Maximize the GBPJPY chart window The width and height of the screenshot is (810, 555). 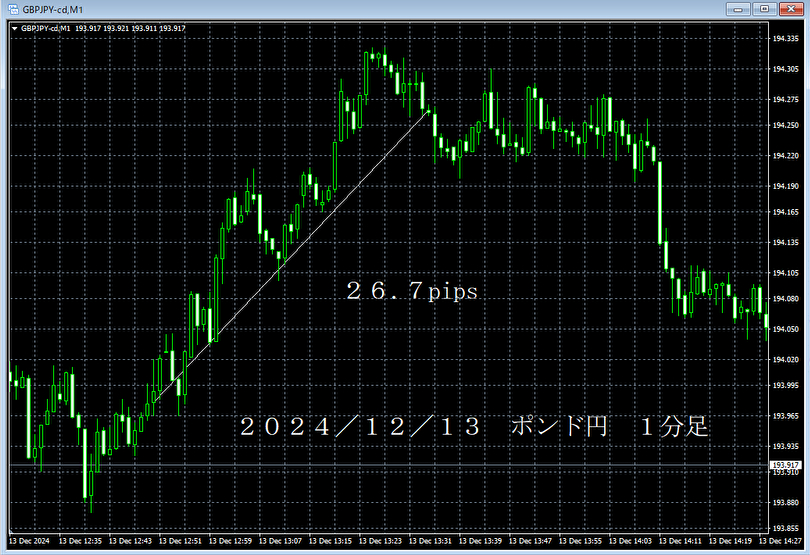764,9
